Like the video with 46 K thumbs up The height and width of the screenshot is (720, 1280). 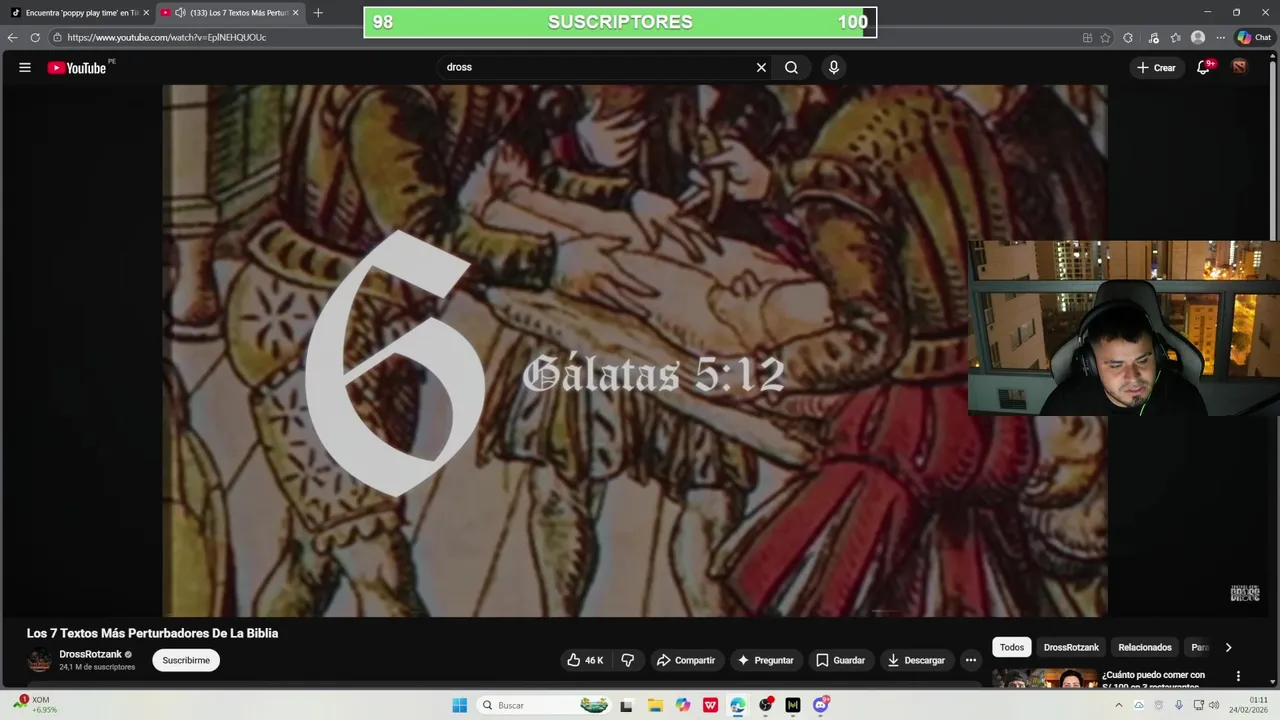coord(586,660)
